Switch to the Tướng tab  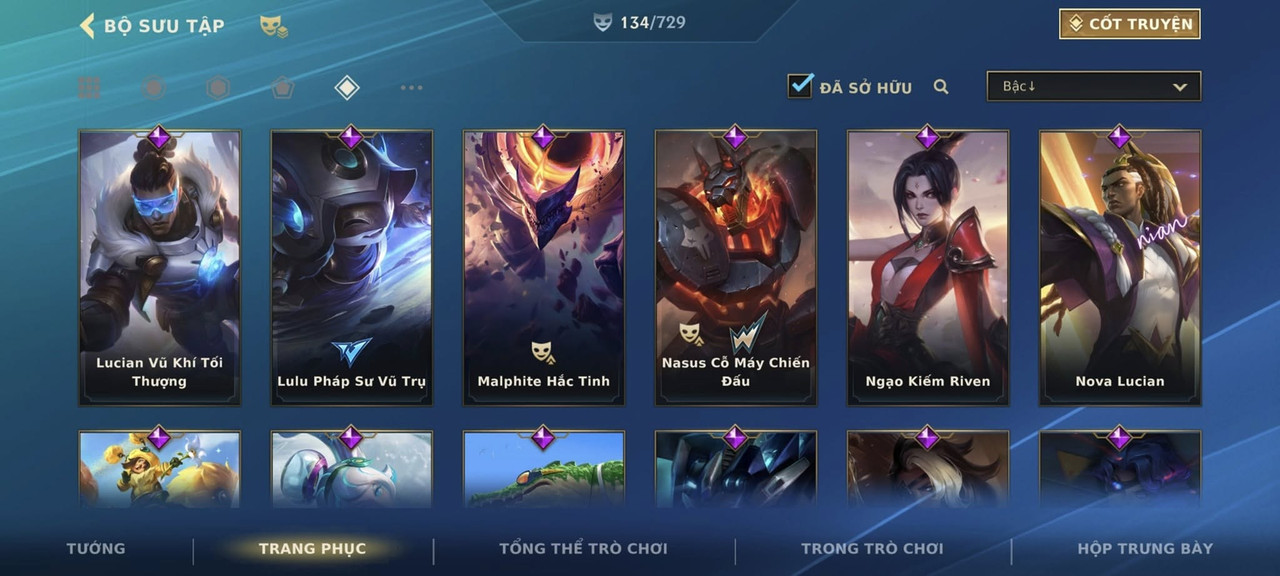(96, 548)
